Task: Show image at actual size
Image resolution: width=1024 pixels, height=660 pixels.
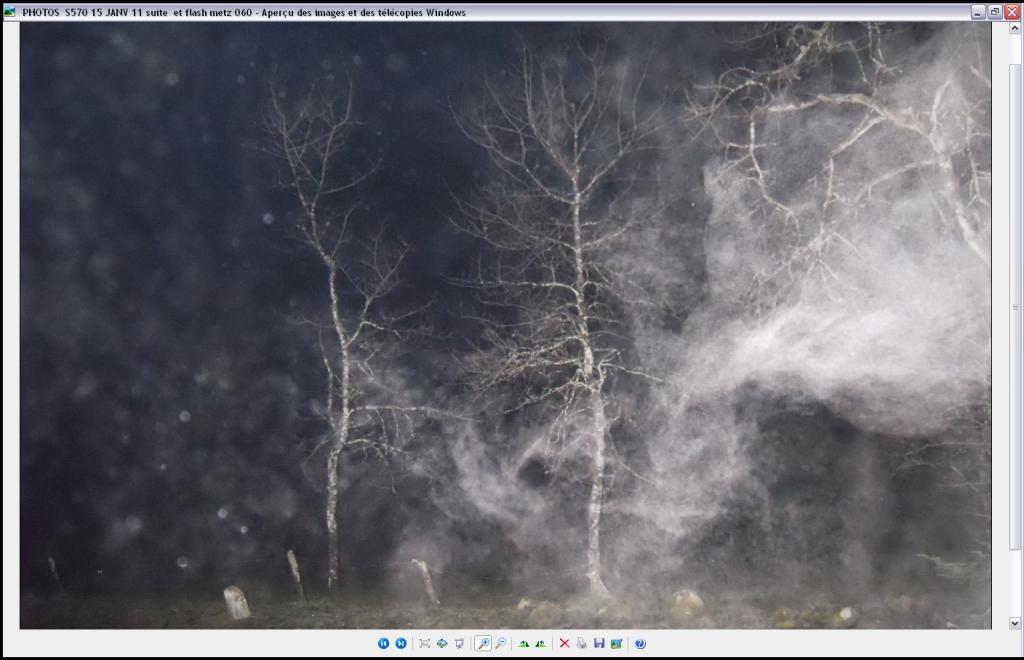Action: [x=442, y=644]
